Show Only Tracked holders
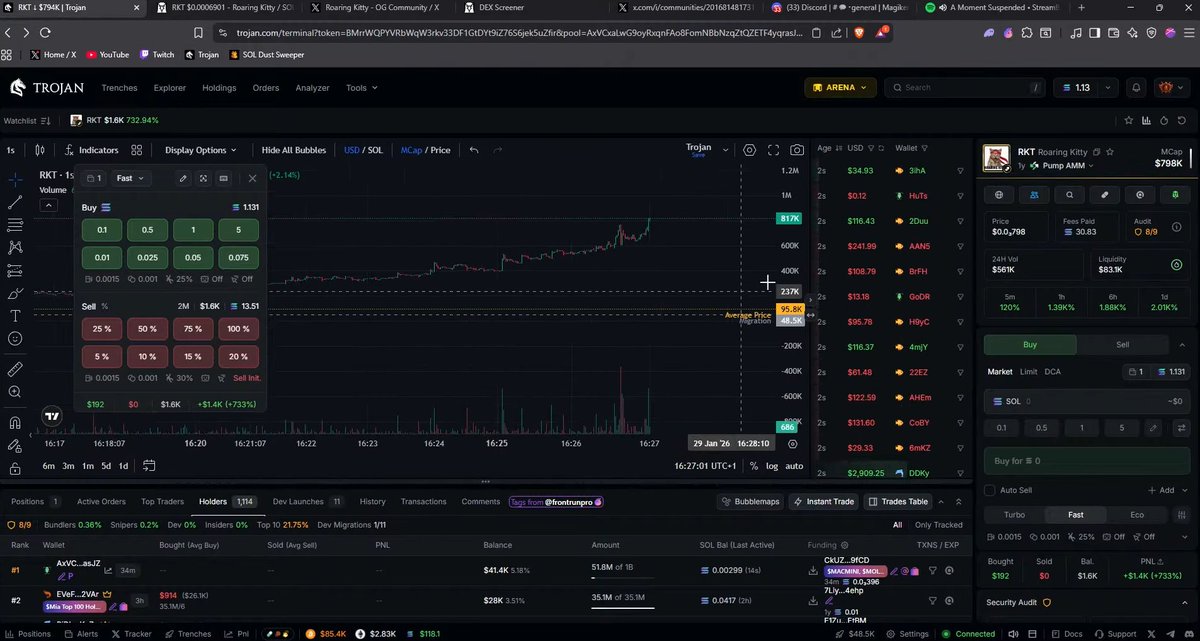 click(x=939, y=524)
